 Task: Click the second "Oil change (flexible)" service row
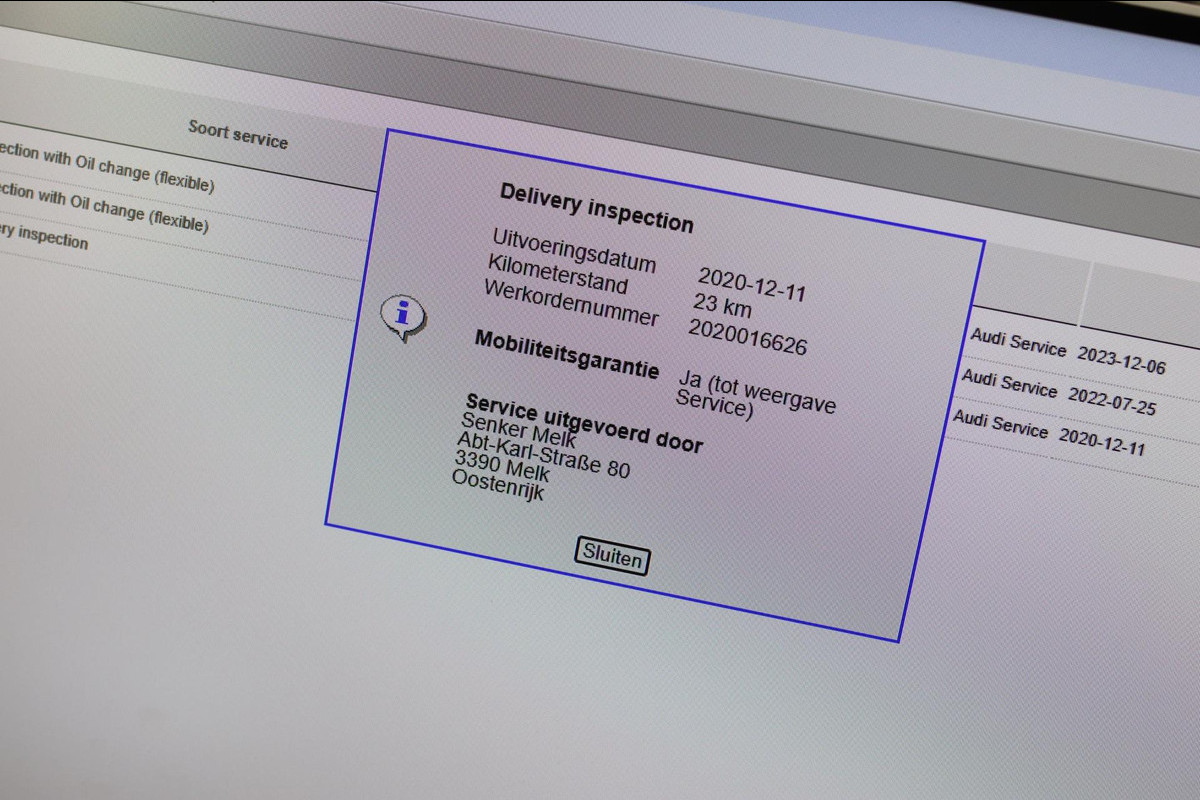click(x=103, y=207)
